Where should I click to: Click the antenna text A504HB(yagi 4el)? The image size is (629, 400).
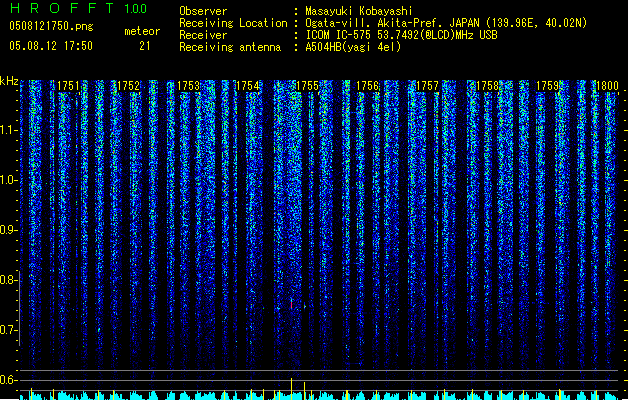(353, 47)
